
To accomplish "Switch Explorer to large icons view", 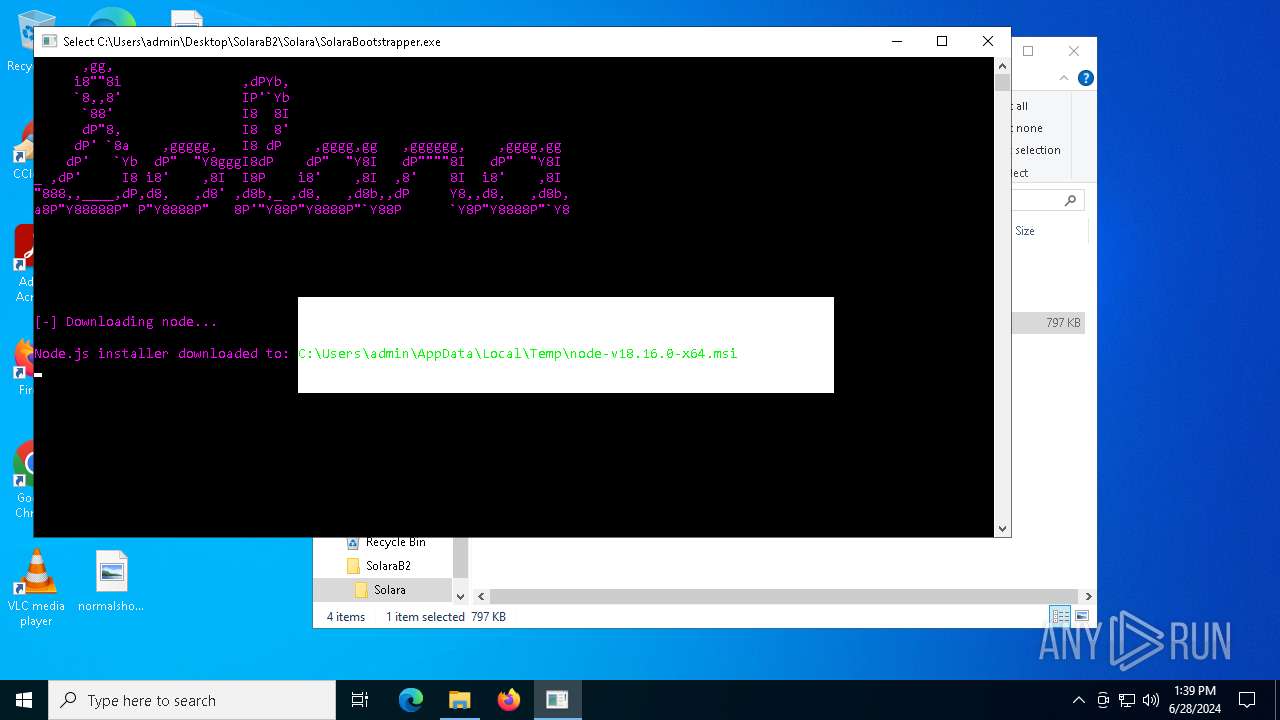I will point(1081,616).
